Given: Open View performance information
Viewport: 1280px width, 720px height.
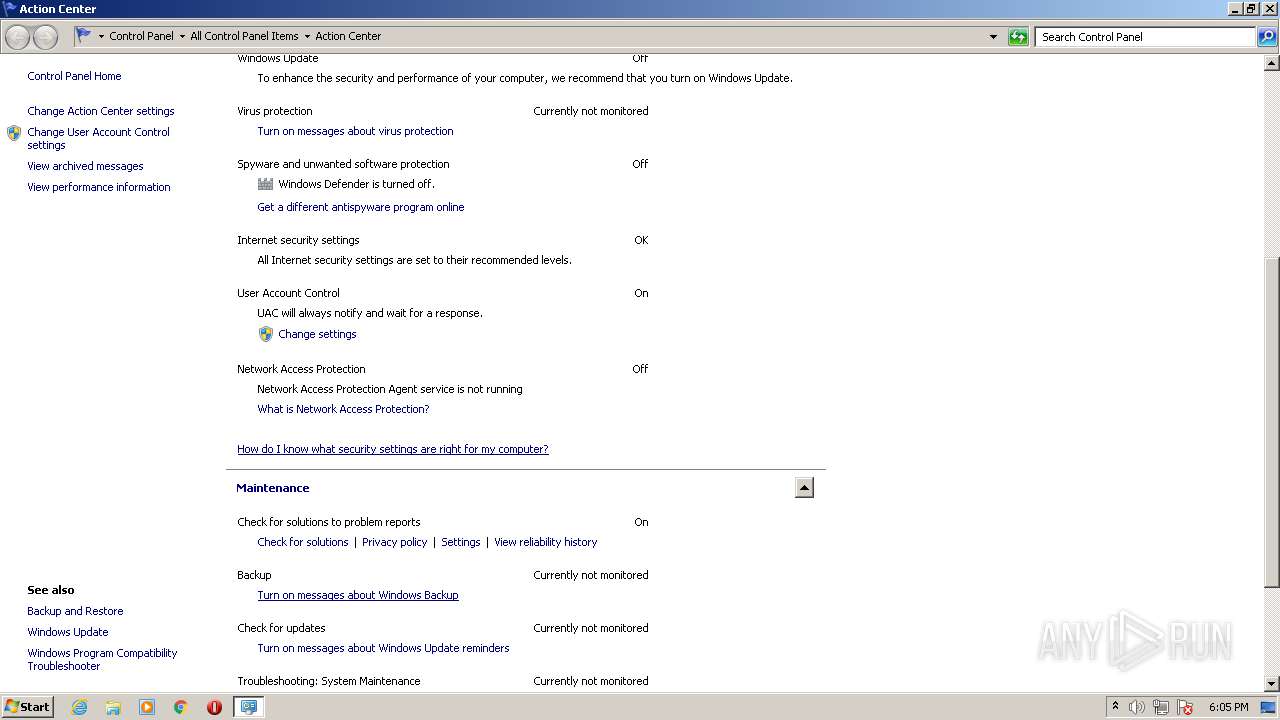Looking at the screenshot, I should 99,187.
